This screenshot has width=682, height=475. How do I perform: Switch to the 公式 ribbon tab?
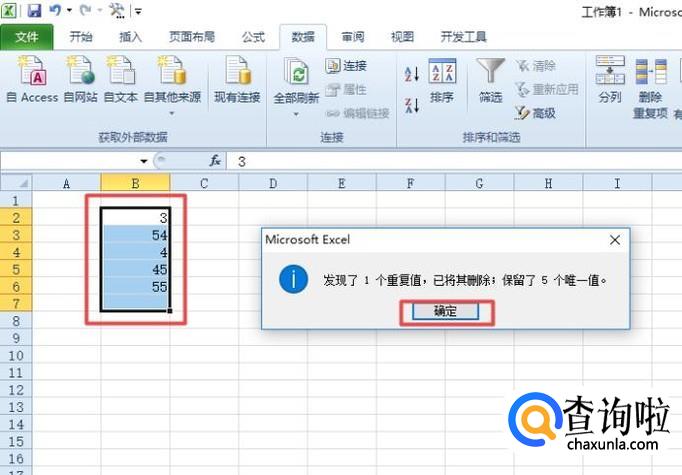click(253, 37)
